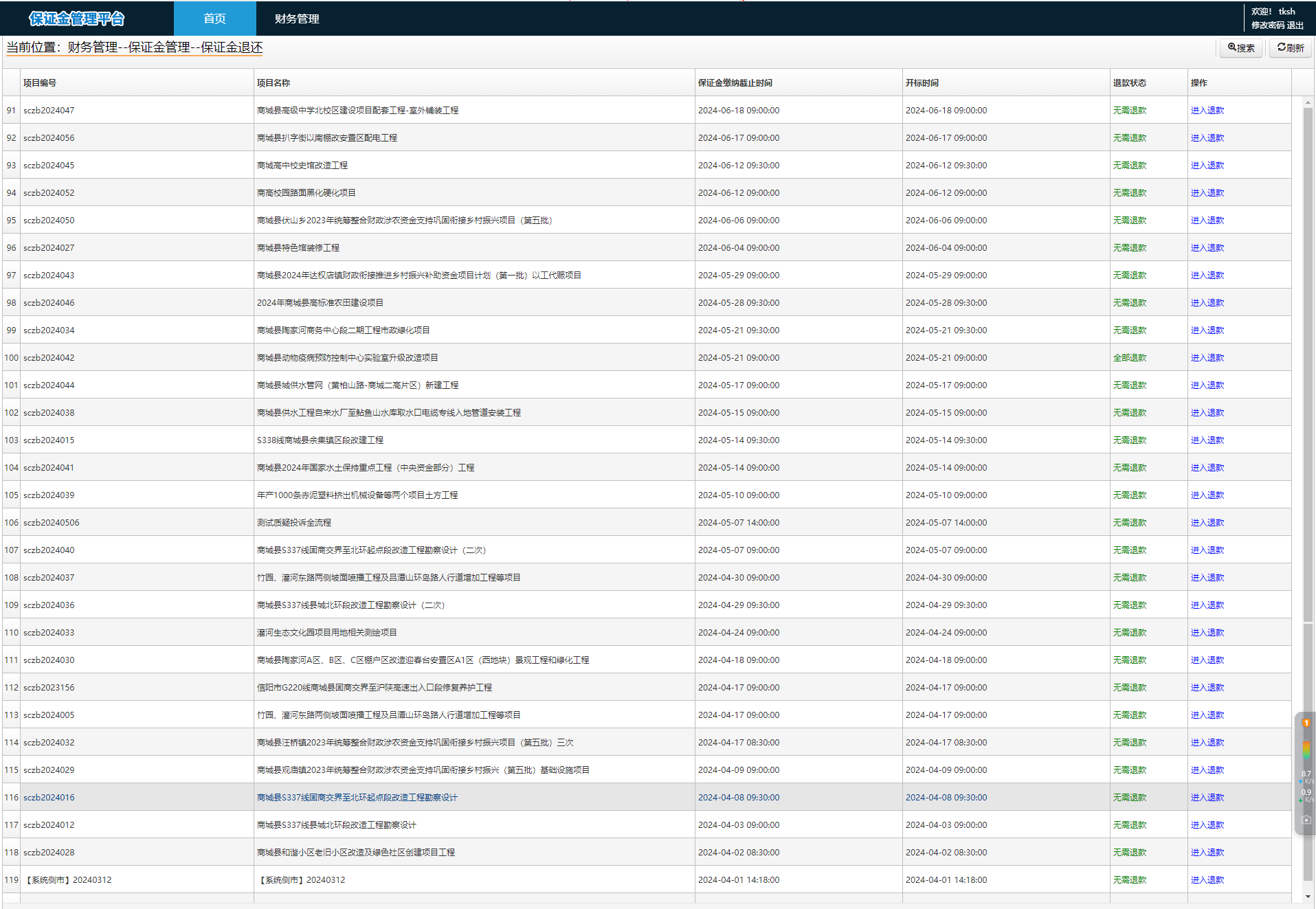1316x909 pixels.
Task: Click the 搜索 search button
Action: click(1241, 48)
